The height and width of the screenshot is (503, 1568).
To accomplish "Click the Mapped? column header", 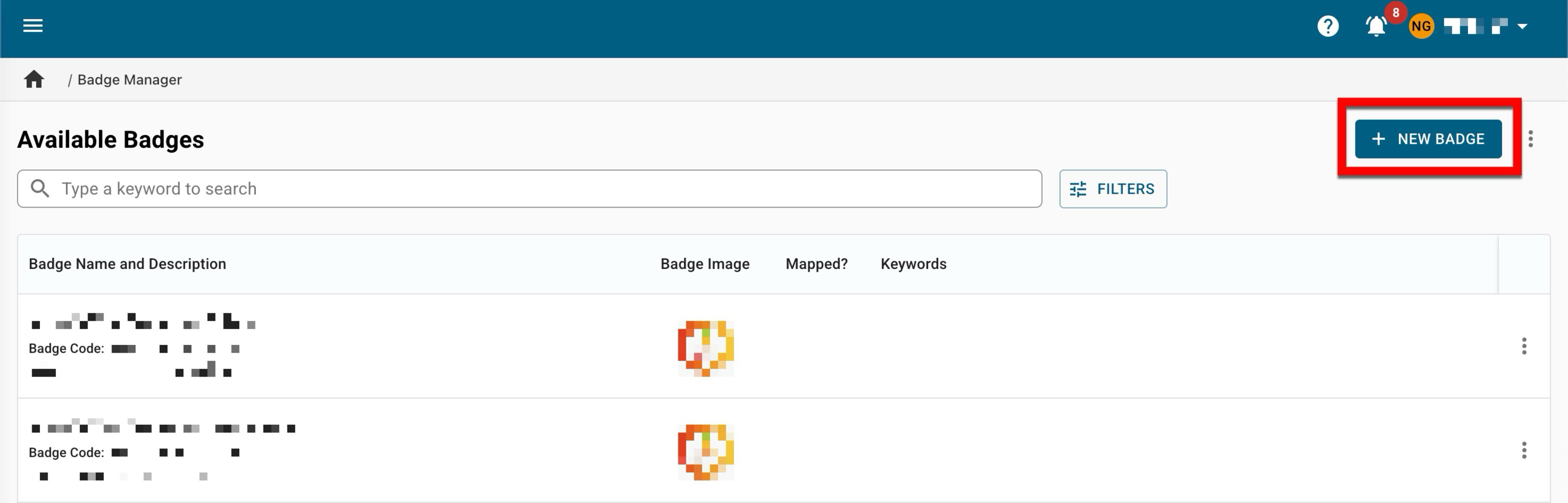I will pyautogui.click(x=816, y=264).
